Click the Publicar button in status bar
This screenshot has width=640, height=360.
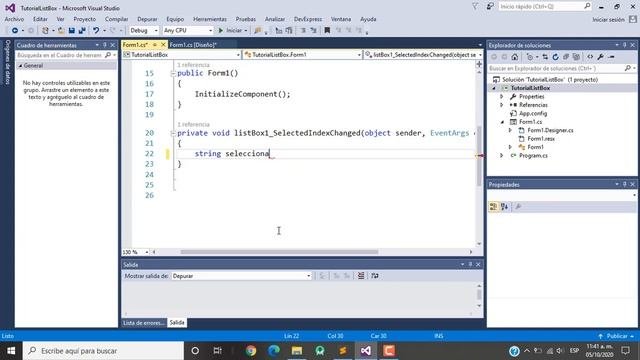[x=616, y=336]
